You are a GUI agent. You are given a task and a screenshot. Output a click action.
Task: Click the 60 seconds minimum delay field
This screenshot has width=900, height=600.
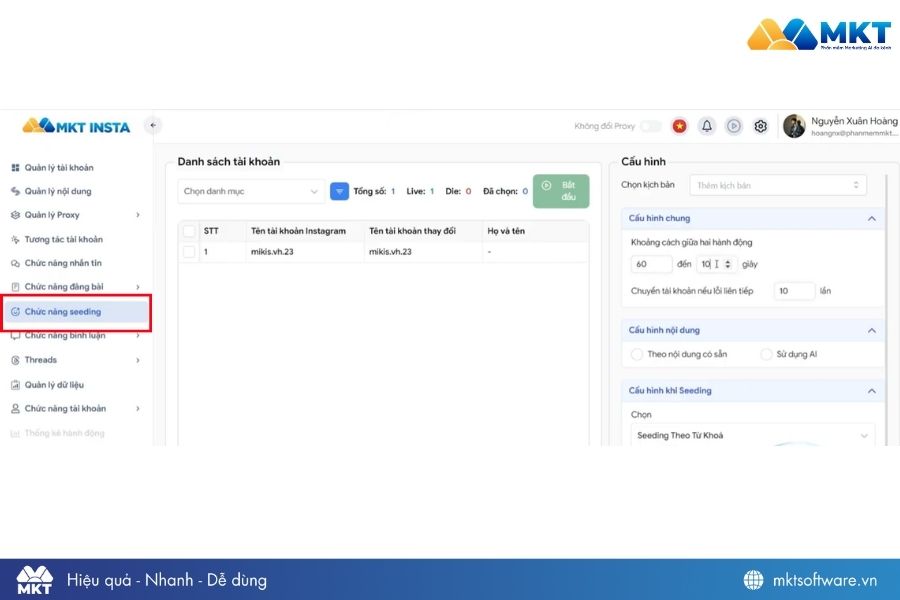pos(651,264)
